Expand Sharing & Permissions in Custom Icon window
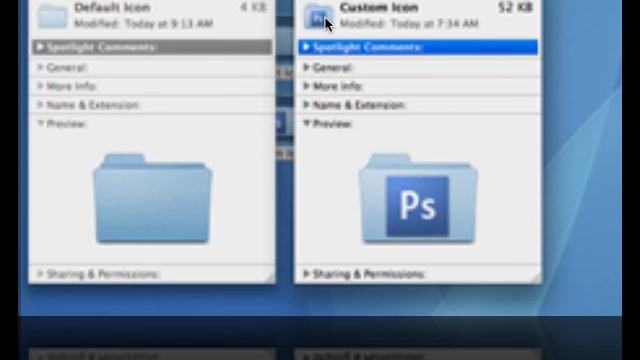Viewport: 640px width, 360px height. [x=306, y=274]
